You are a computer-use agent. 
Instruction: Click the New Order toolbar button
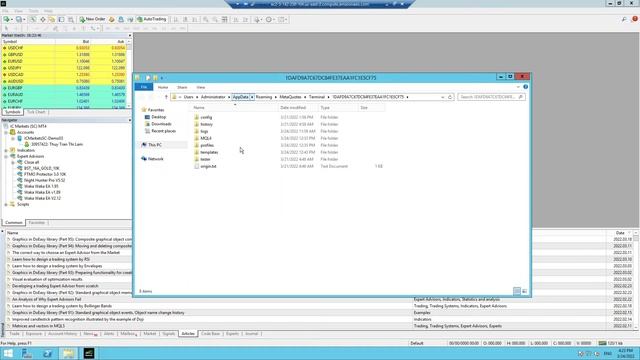(x=92, y=19)
